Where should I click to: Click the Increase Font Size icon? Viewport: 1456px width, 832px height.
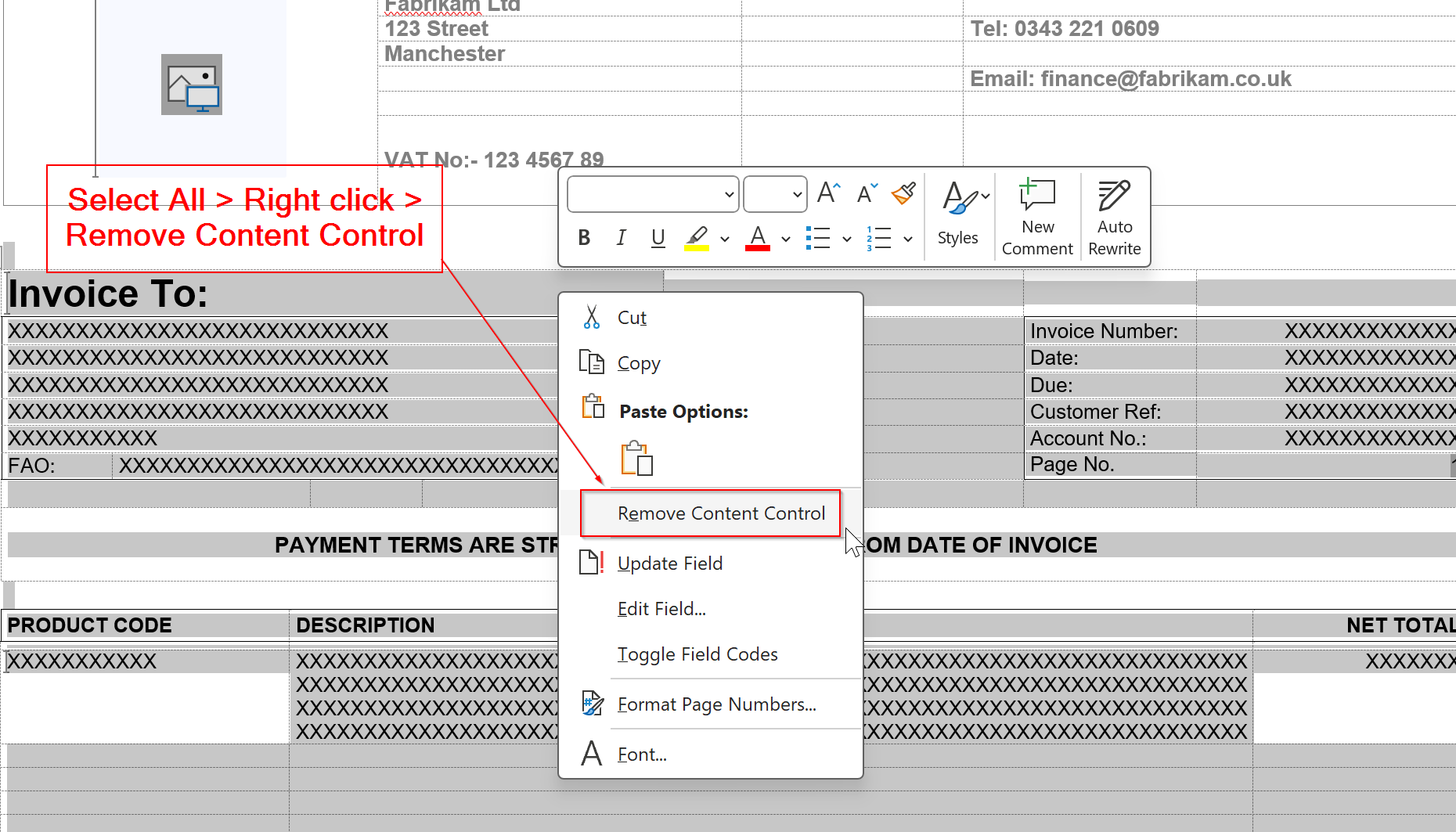point(828,193)
